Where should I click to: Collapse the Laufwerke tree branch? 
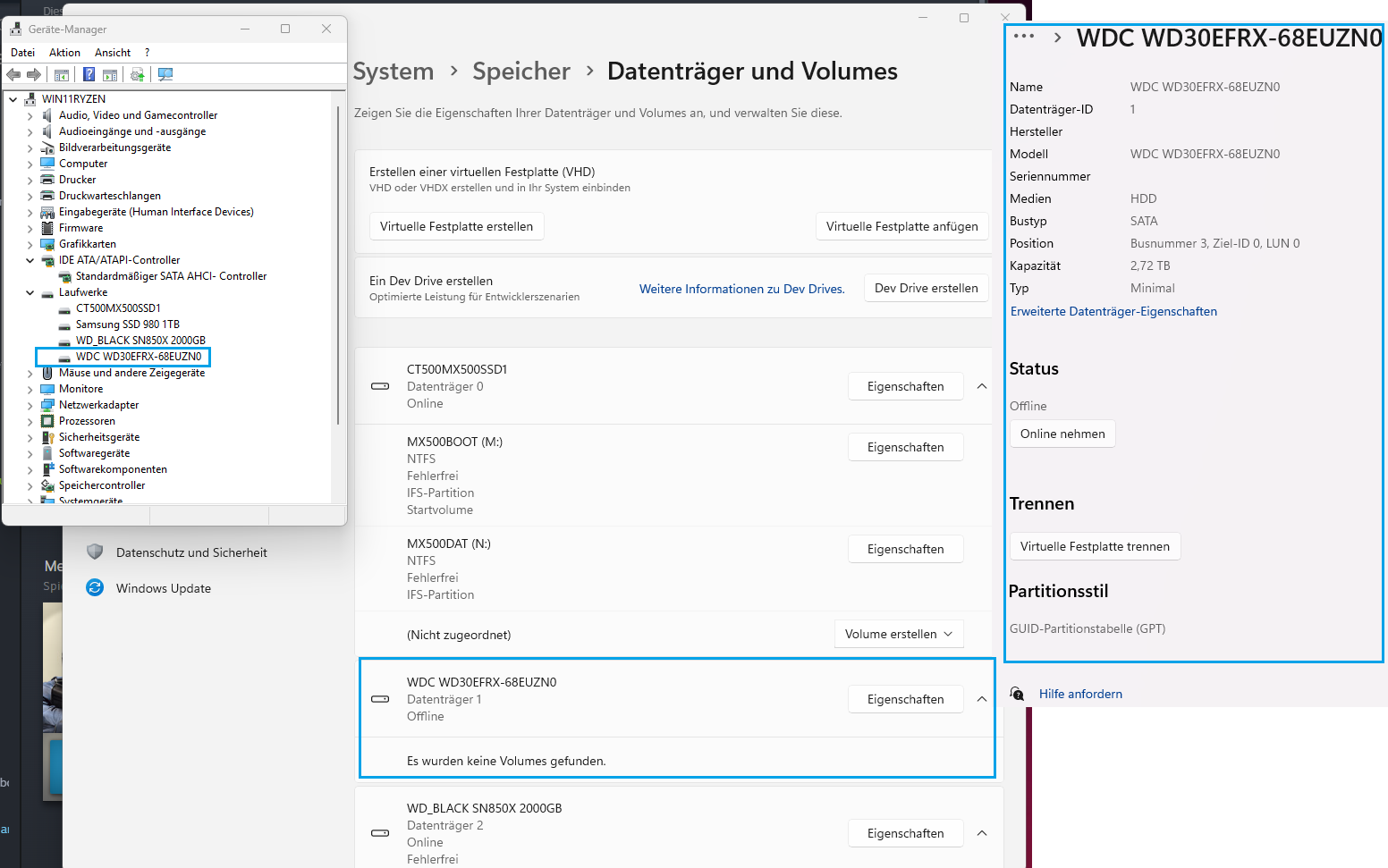click(x=30, y=292)
